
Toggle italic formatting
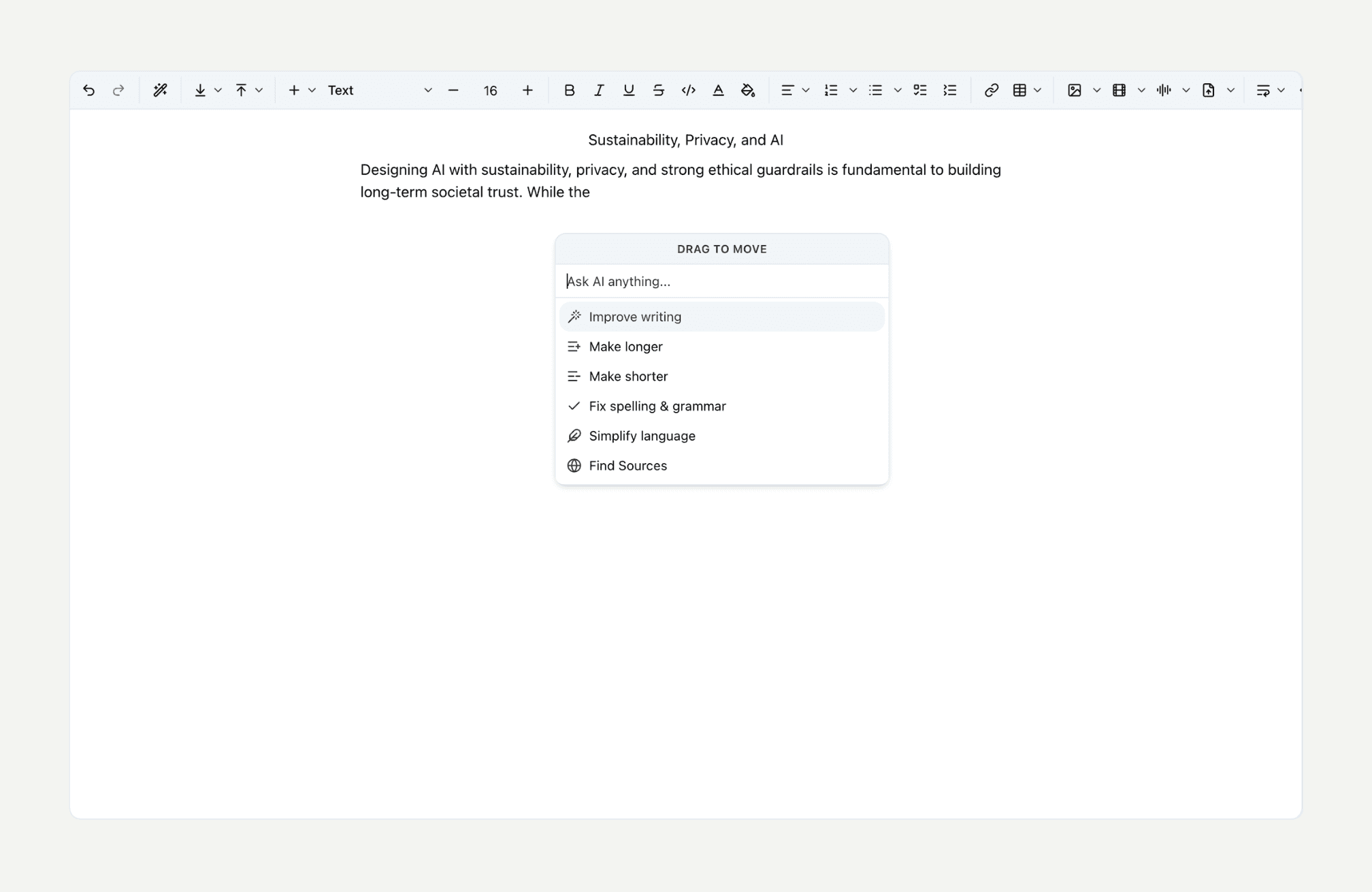599,91
